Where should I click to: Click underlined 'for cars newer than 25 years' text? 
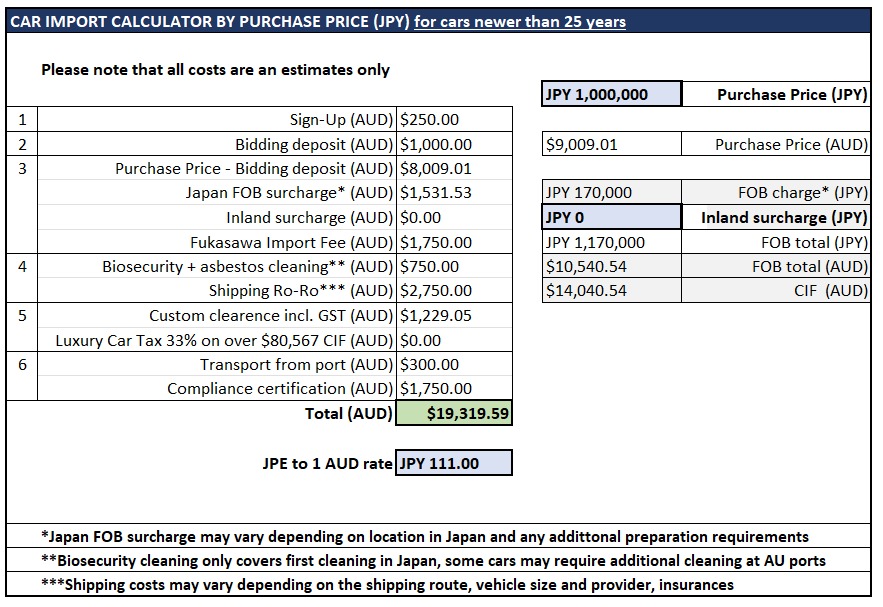[520, 21]
